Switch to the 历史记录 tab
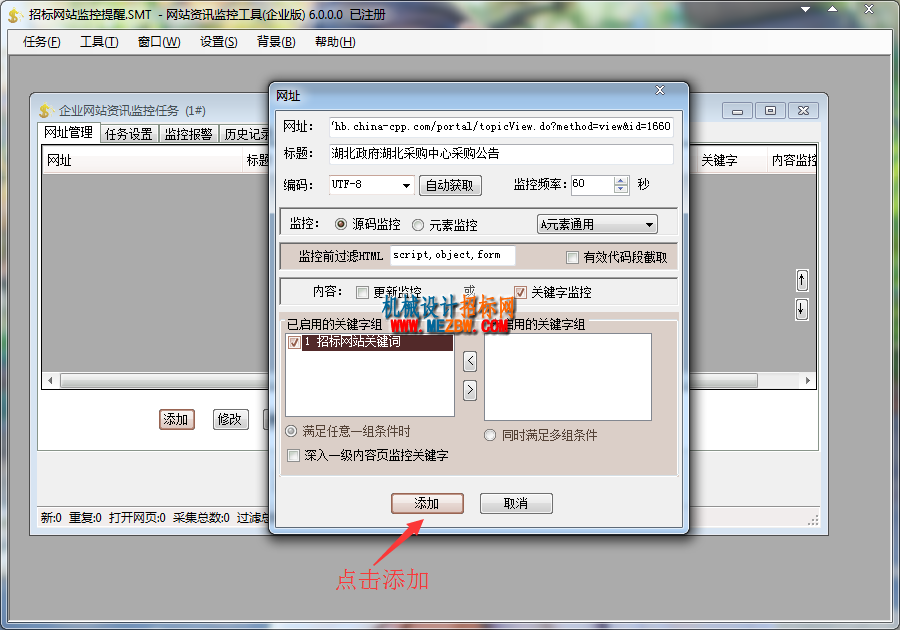The image size is (900, 630). coord(246,134)
